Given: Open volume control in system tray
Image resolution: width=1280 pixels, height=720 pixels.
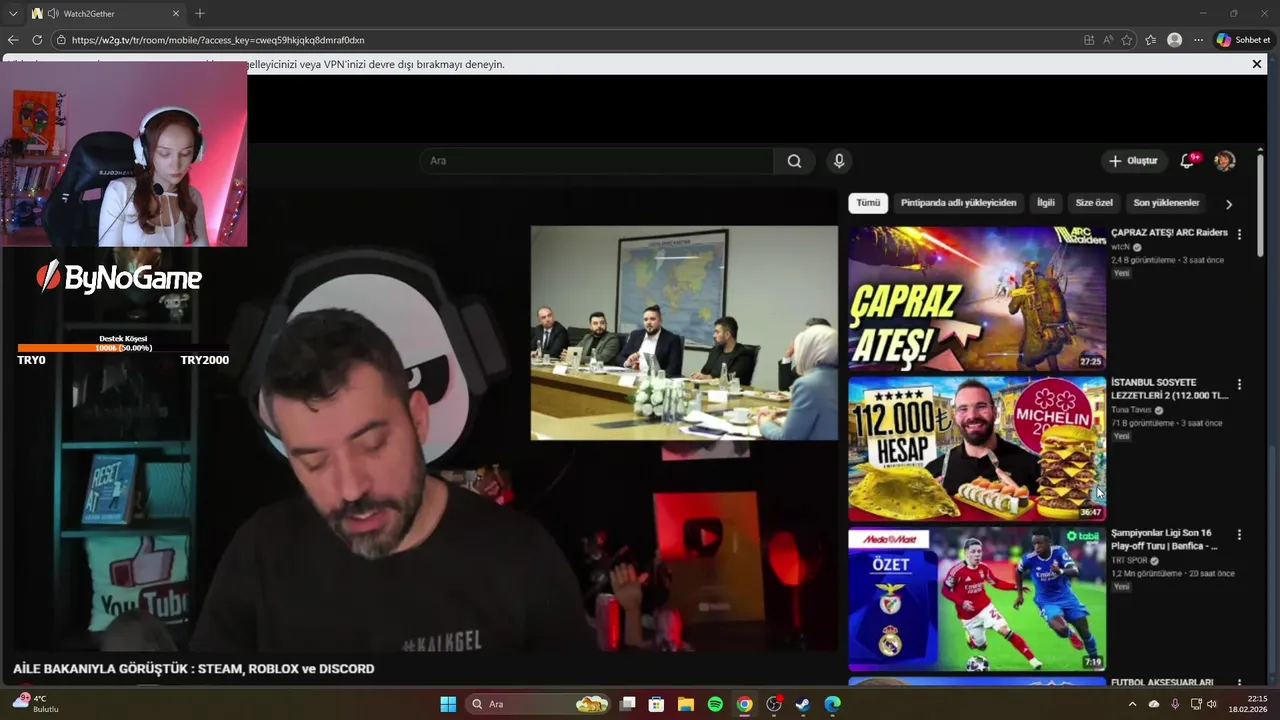Looking at the screenshot, I should (x=1212, y=704).
